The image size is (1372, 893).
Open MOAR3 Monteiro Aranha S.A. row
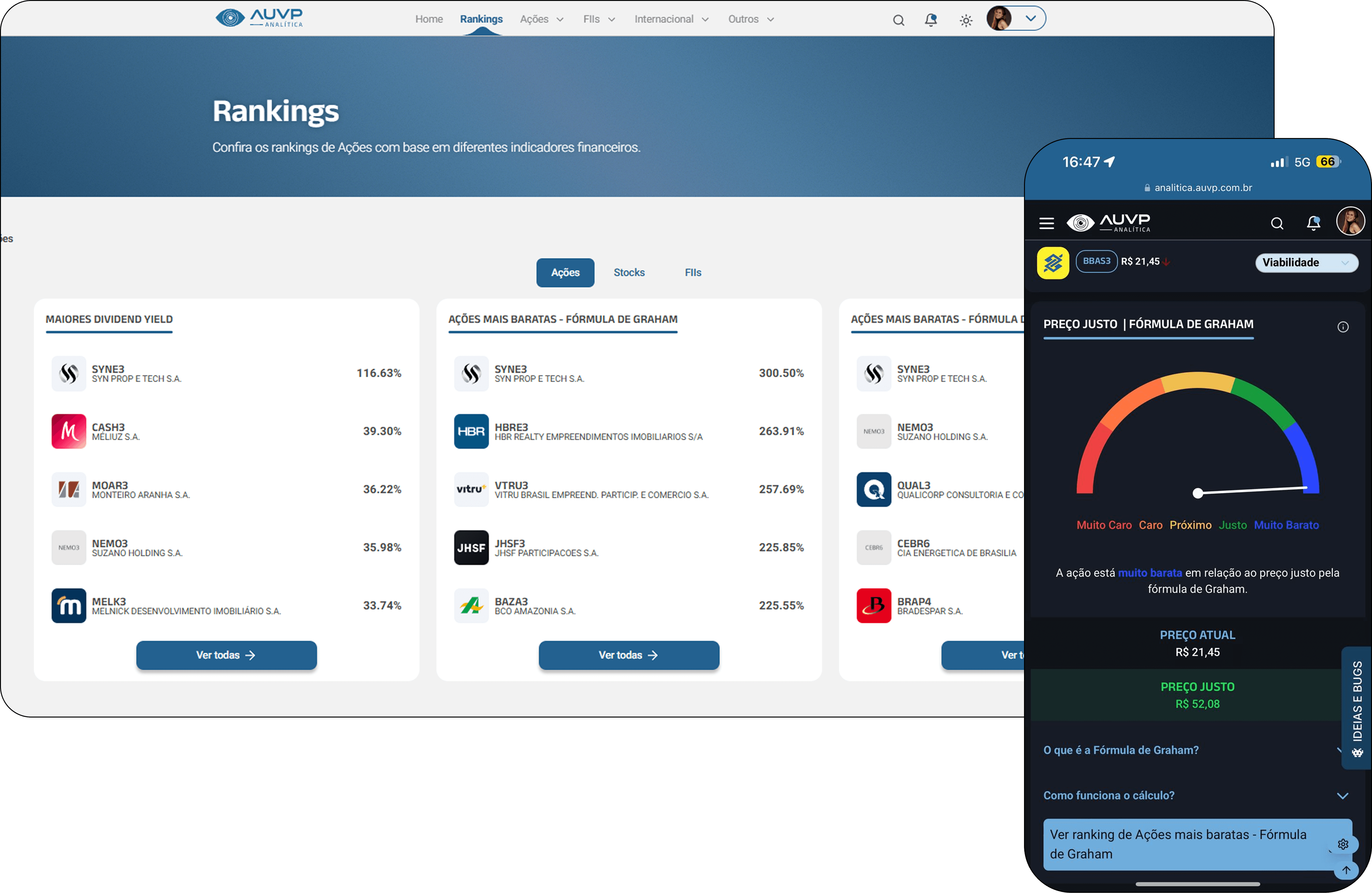pyautogui.click(x=226, y=489)
